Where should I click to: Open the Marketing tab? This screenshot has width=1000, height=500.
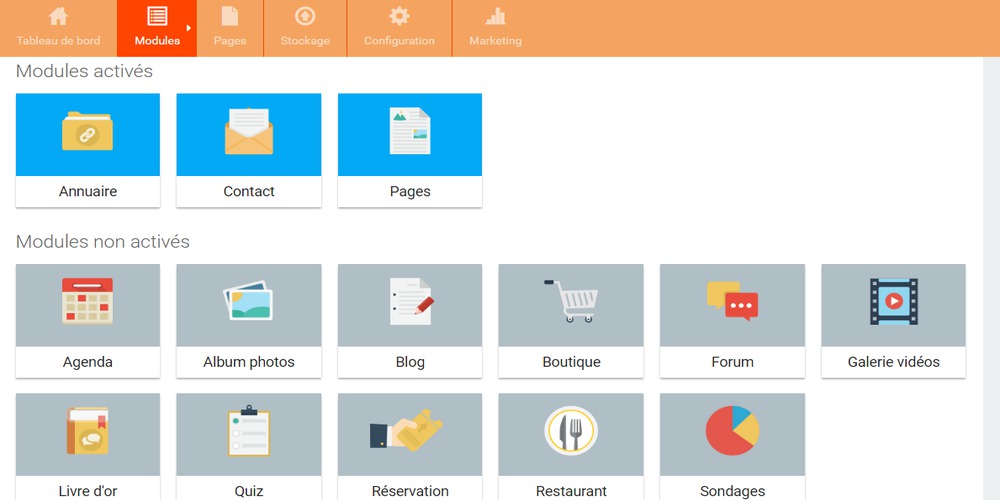coord(496,28)
